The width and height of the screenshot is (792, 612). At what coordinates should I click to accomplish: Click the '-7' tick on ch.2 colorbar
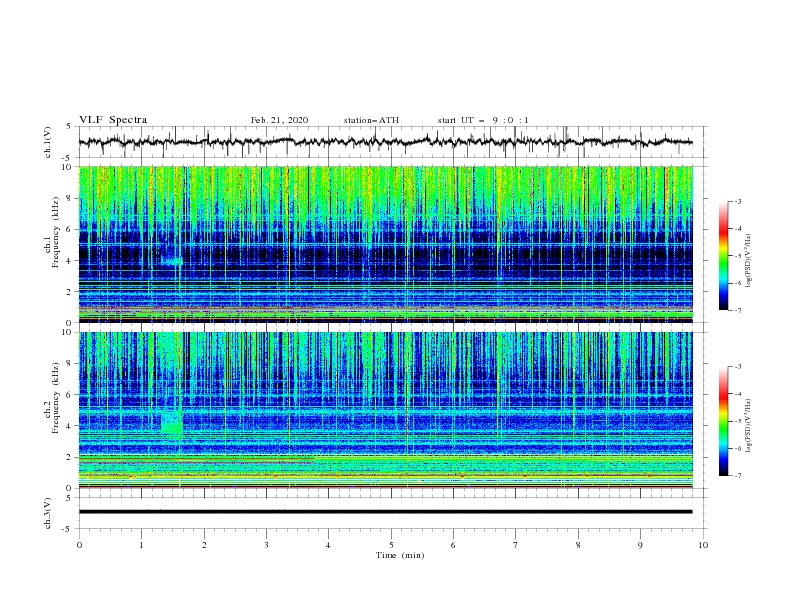738,476
